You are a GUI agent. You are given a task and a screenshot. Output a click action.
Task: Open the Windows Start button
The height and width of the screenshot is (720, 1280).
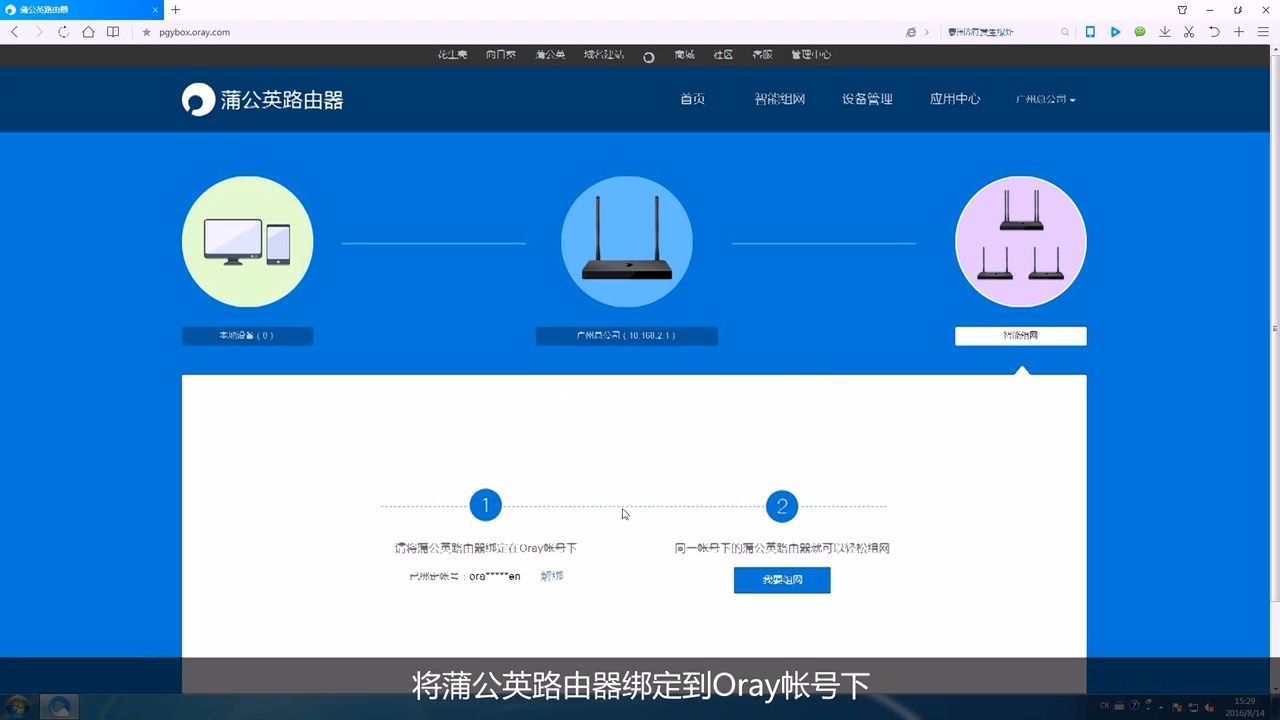coord(17,706)
